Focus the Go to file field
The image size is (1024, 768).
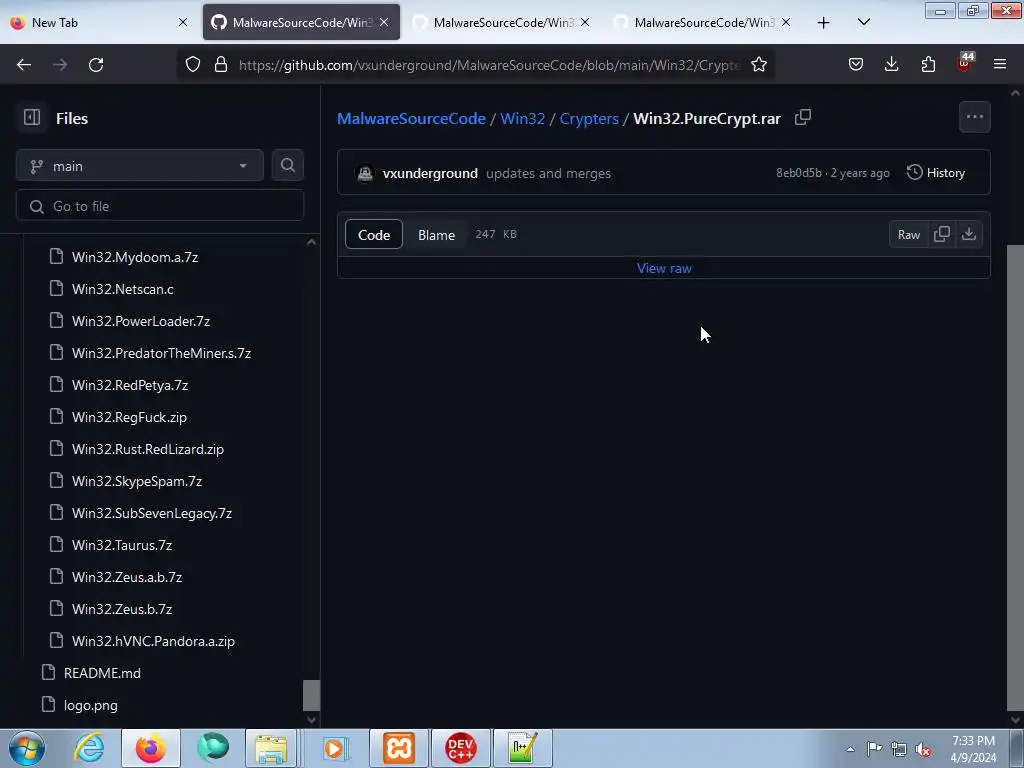(159, 206)
